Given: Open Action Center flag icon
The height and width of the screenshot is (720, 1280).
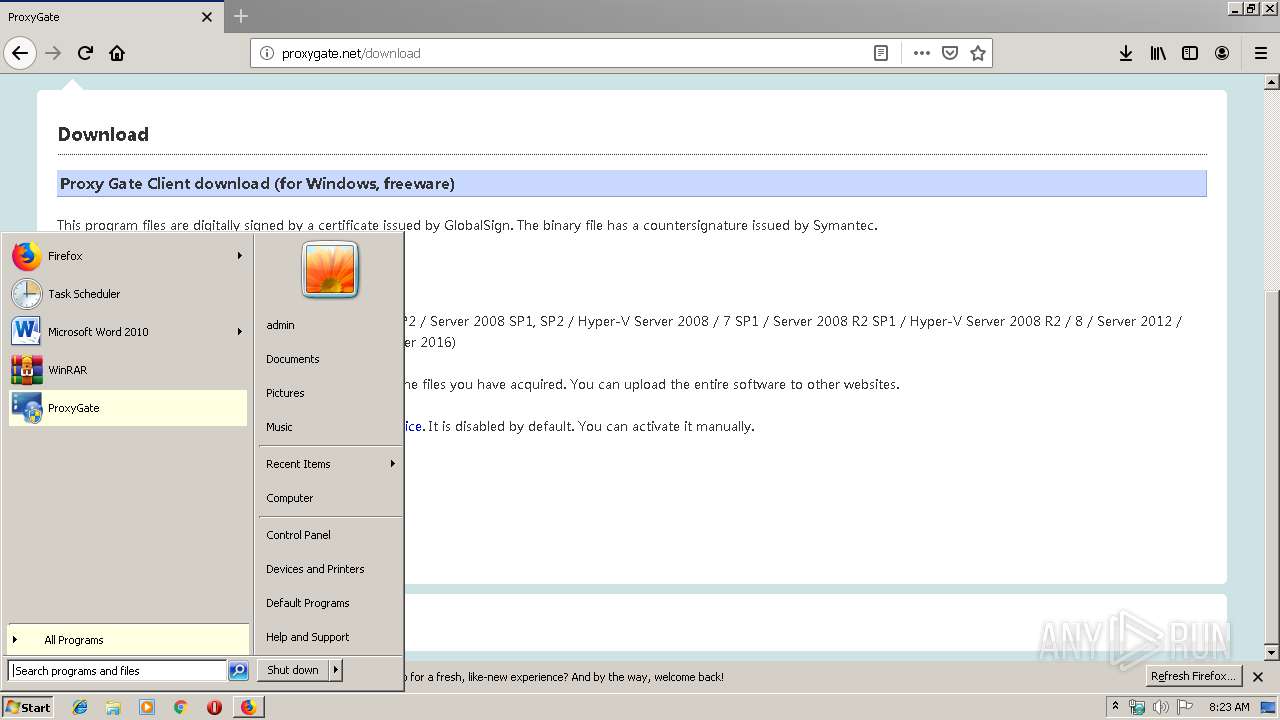Looking at the screenshot, I should pyautogui.click(x=1186, y=707).
